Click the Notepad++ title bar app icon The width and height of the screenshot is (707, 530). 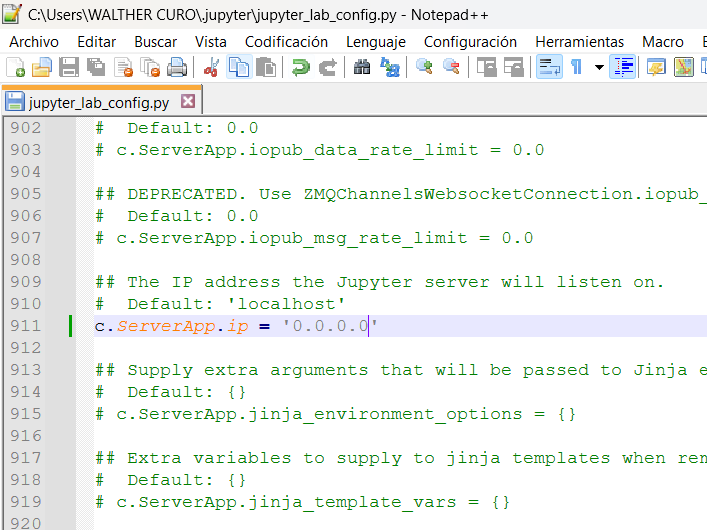11,14
